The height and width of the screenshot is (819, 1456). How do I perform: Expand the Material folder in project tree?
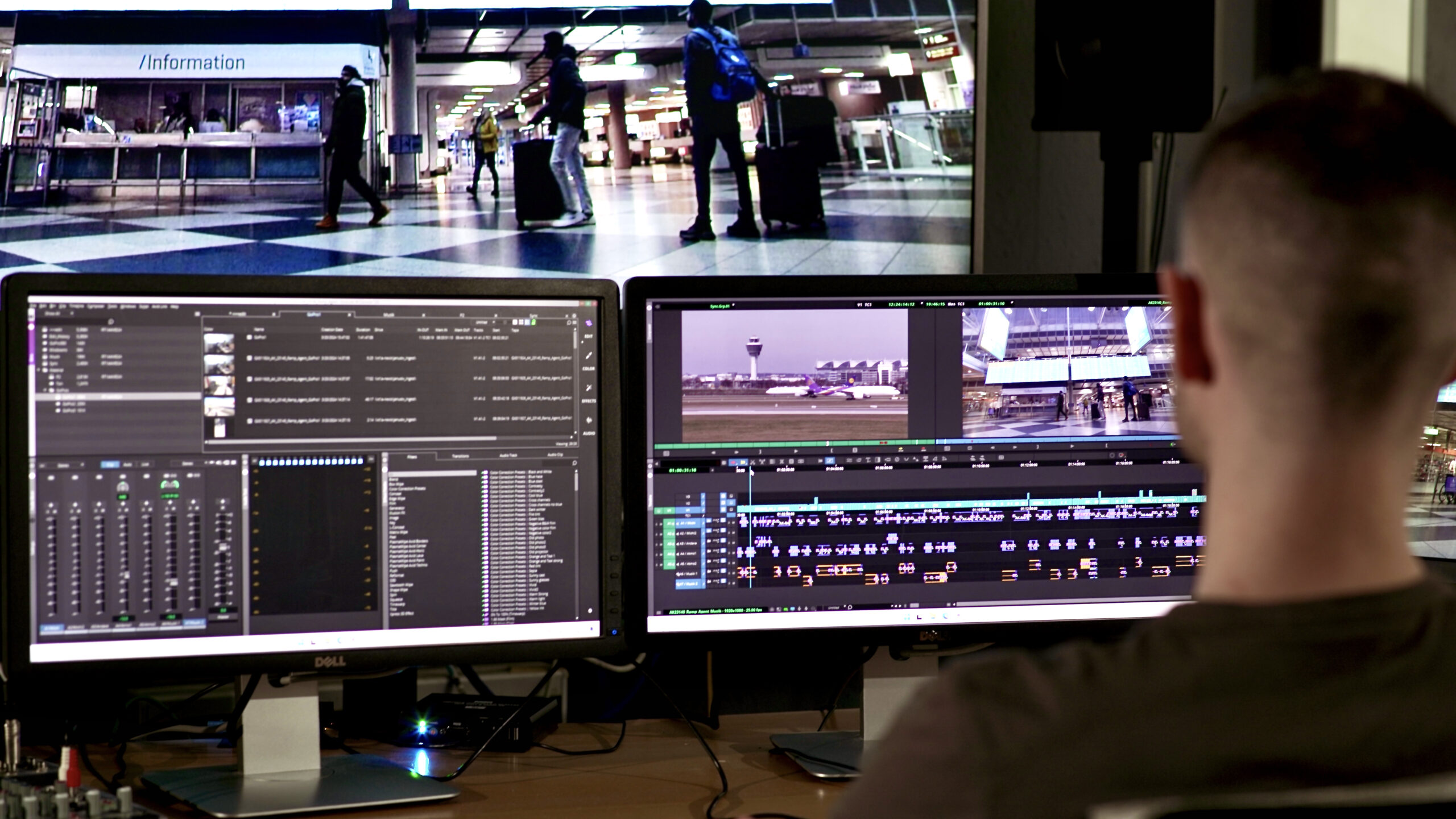pyautogui.click(x=39, y=370)
